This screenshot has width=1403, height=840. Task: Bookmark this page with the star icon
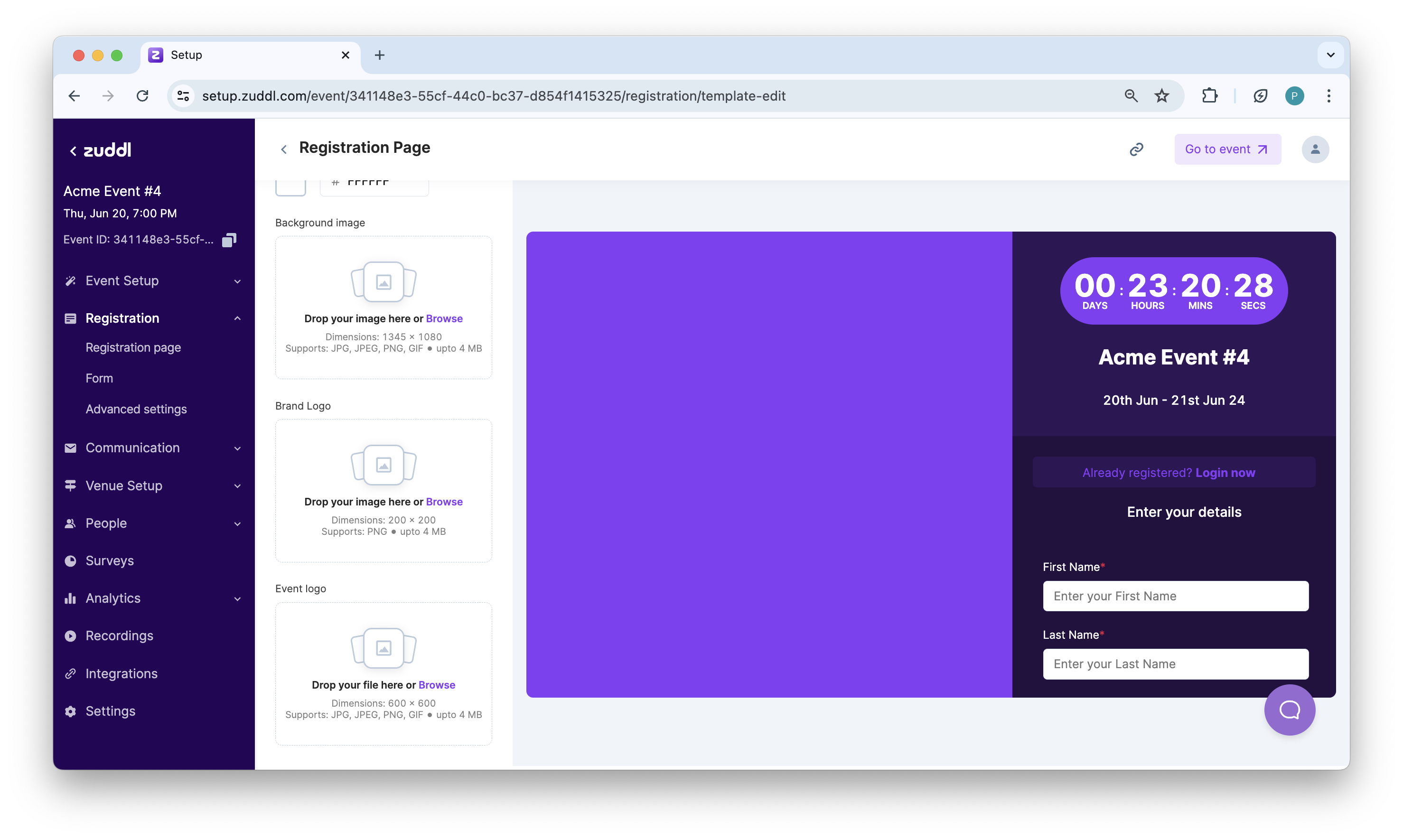1161,96
